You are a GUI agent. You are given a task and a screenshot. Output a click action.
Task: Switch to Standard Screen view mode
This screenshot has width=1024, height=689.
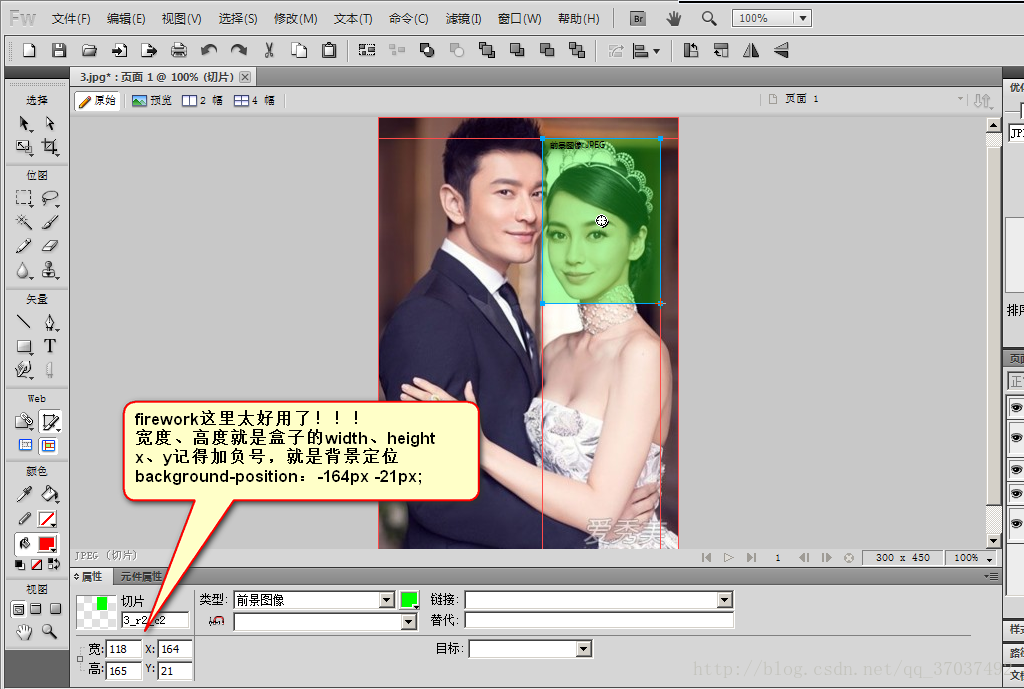pos(18,609)
